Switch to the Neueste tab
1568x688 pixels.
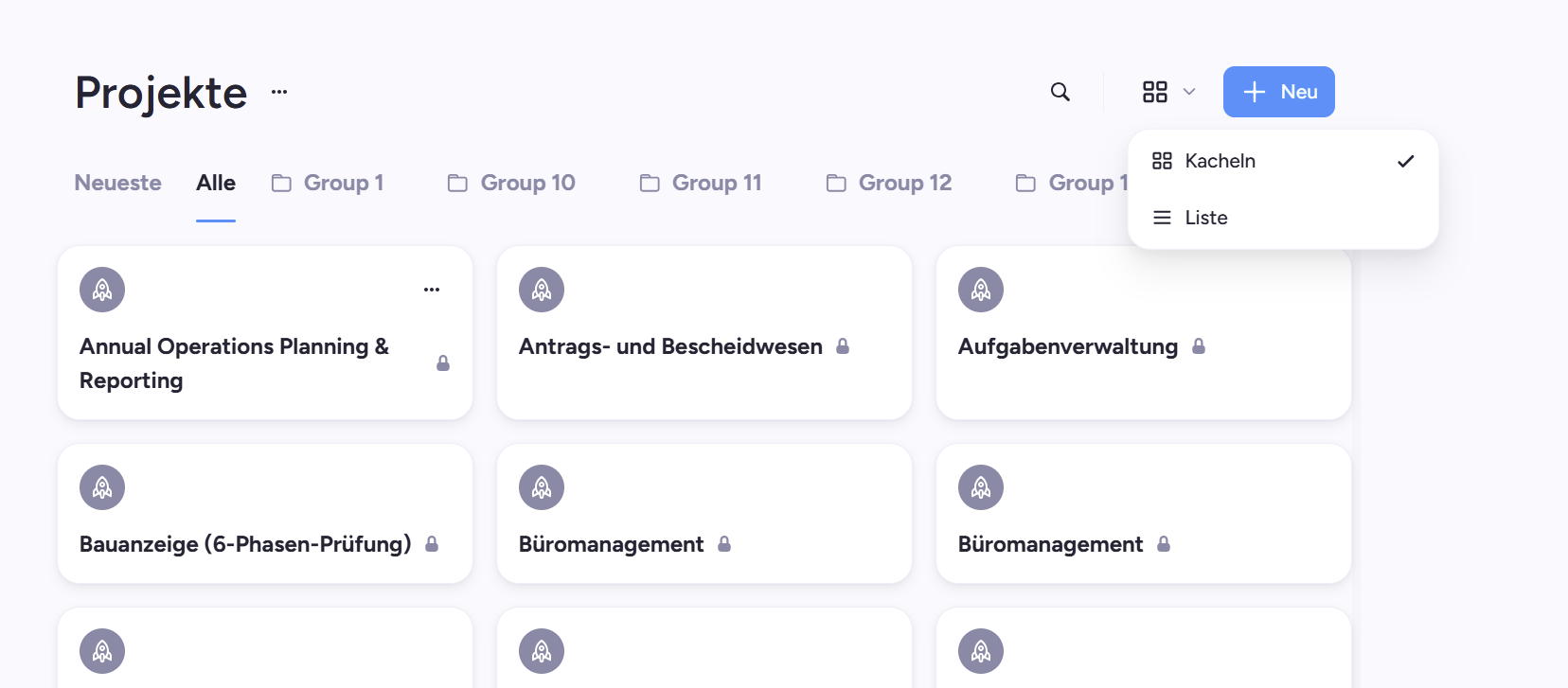point(118,183)
